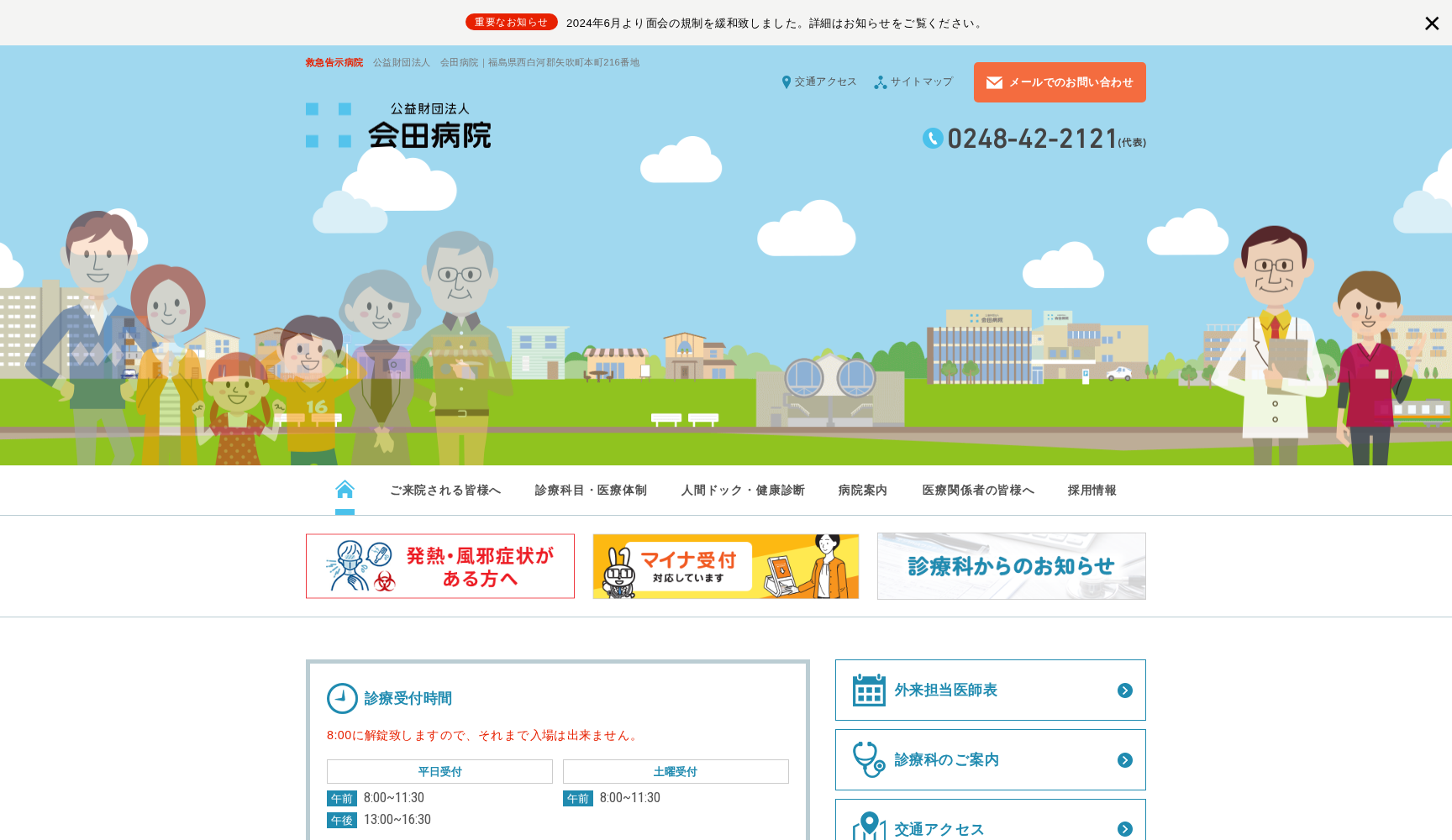Click the home icon in the navigation bar
Viewport: 1452px width, 840px height.
click(x=345, y=488)
